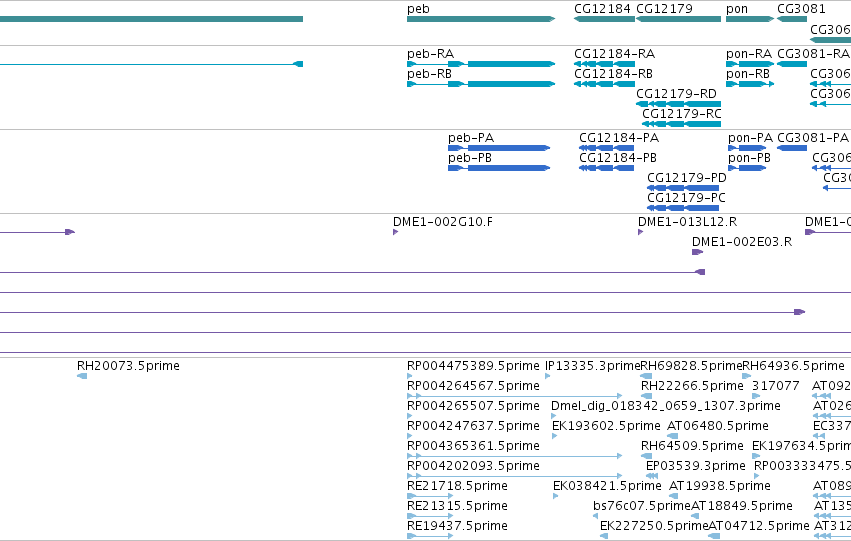Select protein CG12179-PC
The width and height of the screenshot is (851, 541).
[683, 208]
